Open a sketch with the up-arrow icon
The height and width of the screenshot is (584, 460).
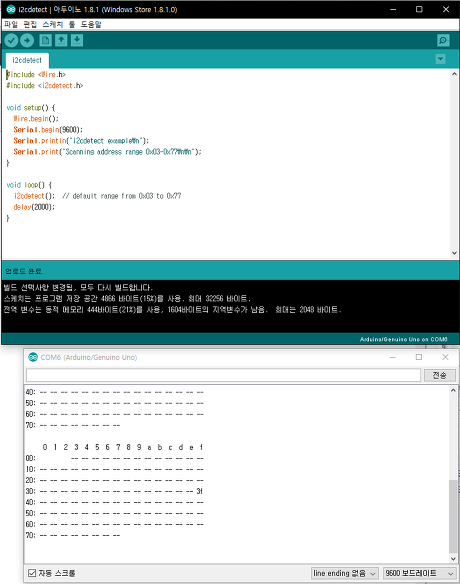(x=61, y=40)
